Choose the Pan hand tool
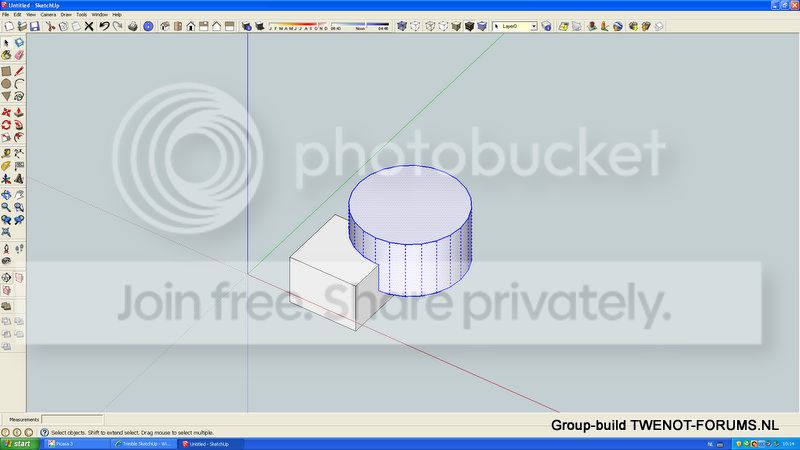Image resolution: width=800 pixels, height=450 pixels. (19, 195)
